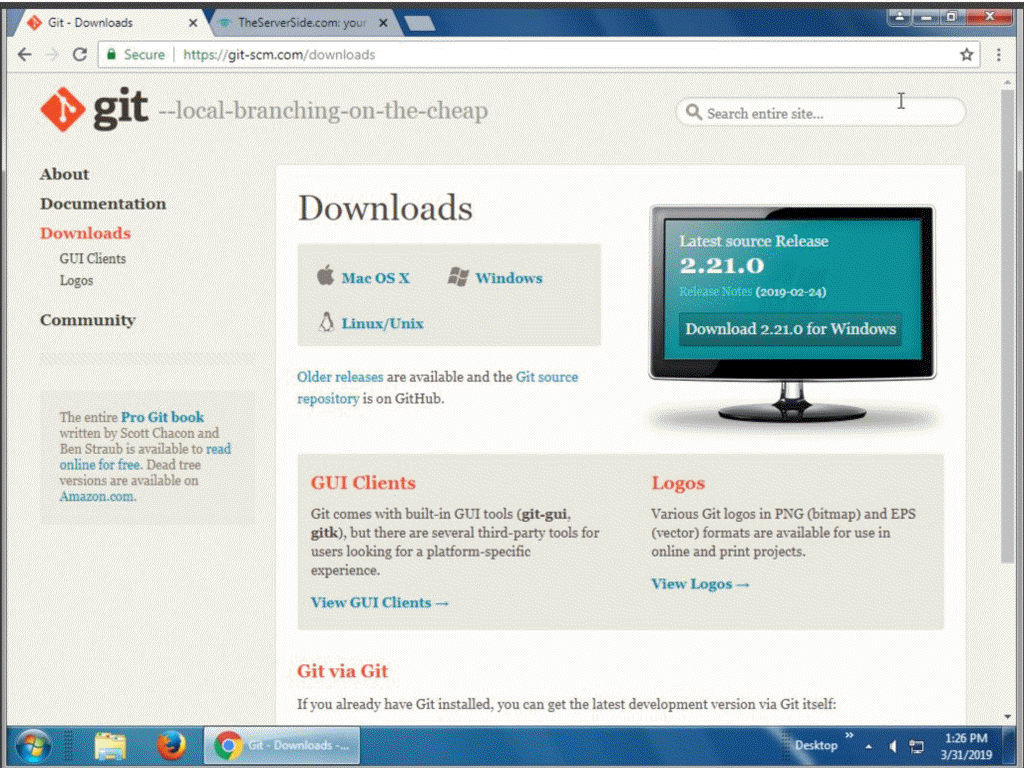Click the Git logo icon

coord(62,109)
